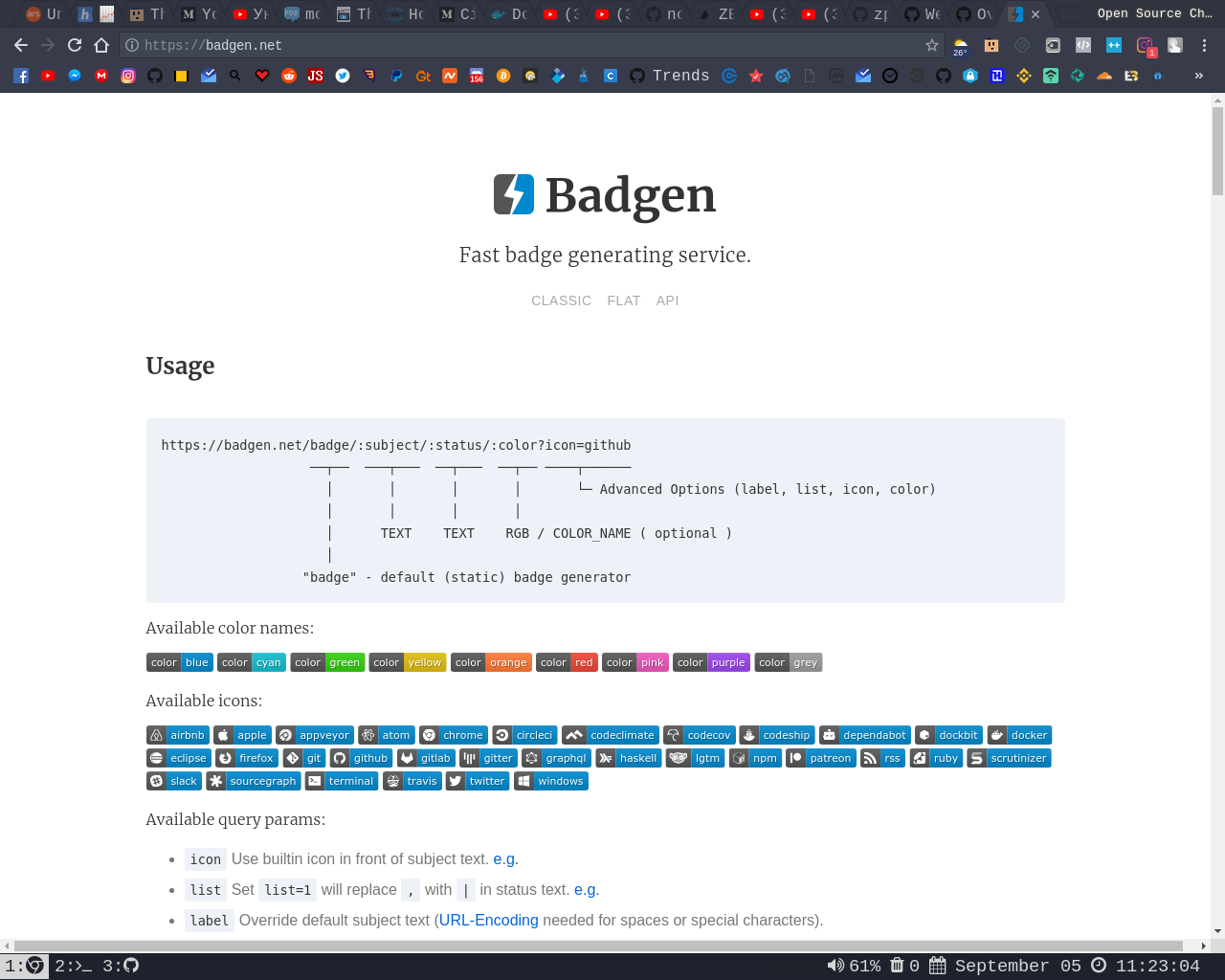Switch to workspace 2 terminal in status bar
This screenshot has height=980, width=1225.
tap(74, 966)
